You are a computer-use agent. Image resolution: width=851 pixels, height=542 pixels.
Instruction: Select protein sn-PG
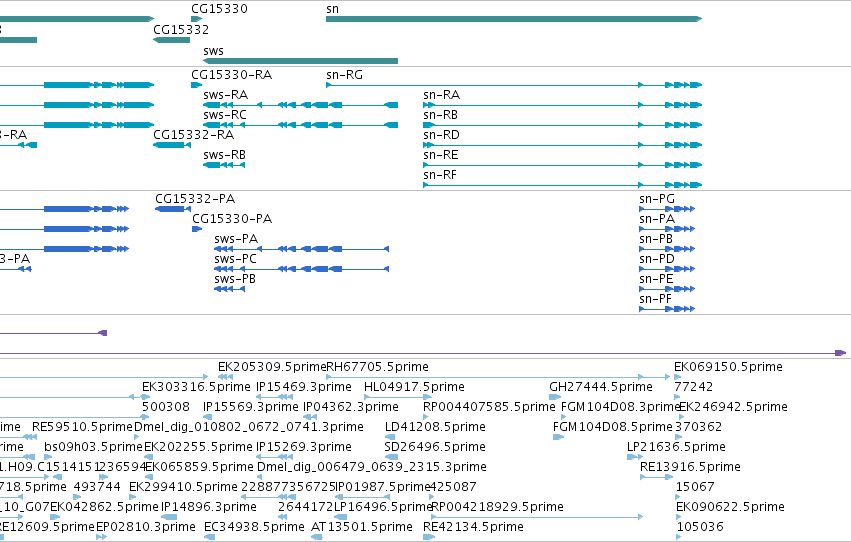pos(667,209)
